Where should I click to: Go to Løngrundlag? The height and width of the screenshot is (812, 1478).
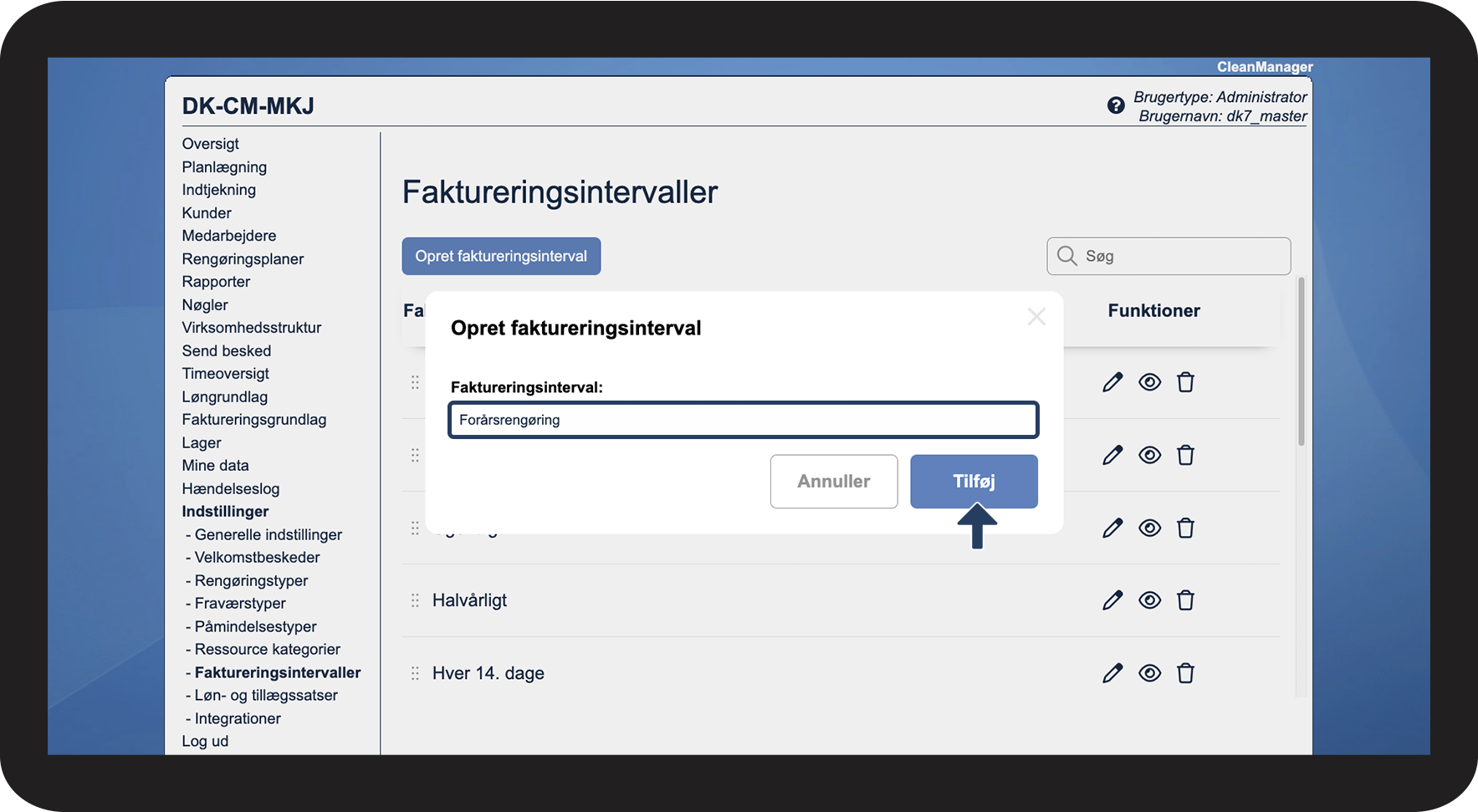tap(225, 397)
